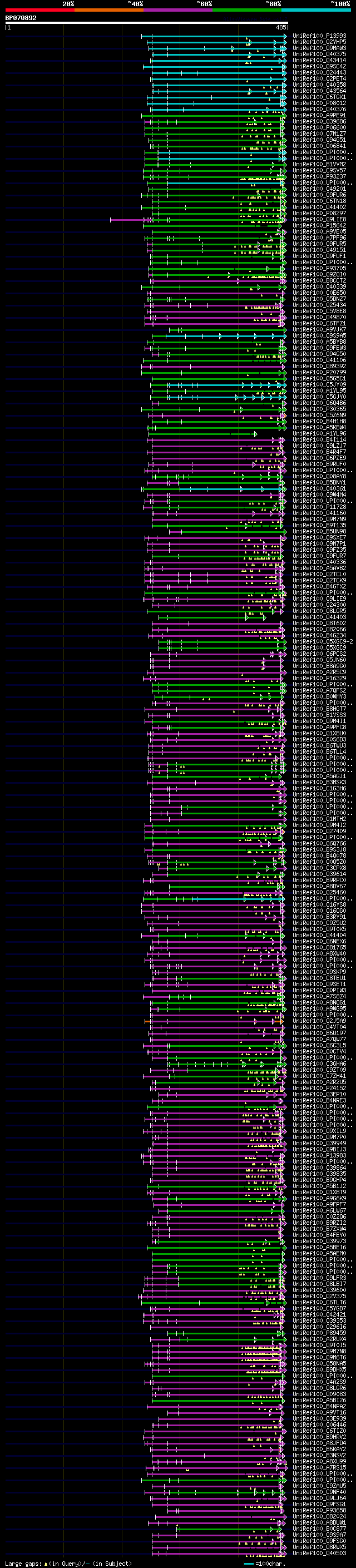Click the UniRef100_Q08AY8 label

(319, 477)
